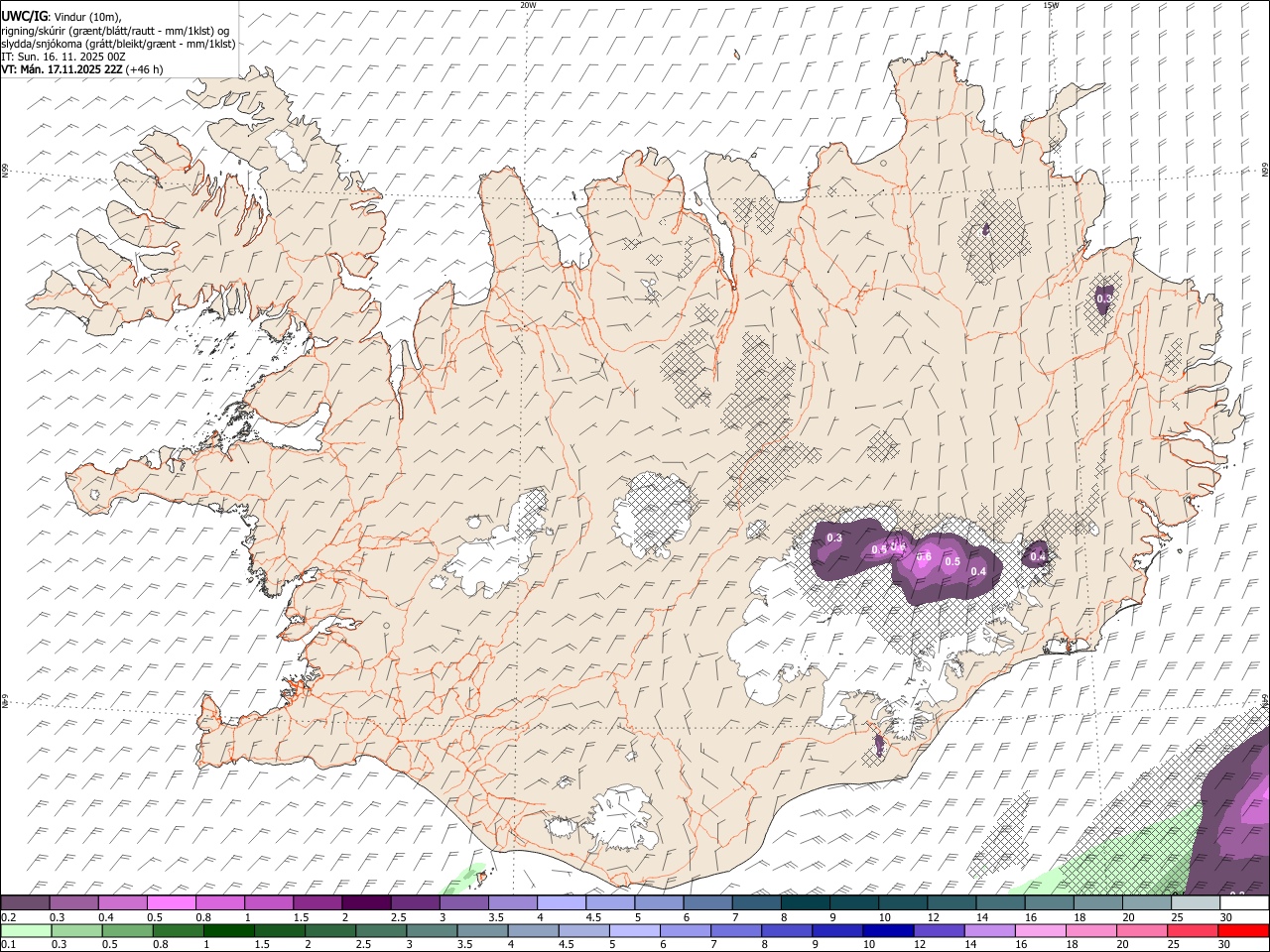Click the 0.3 value on the western central snow area
This screenshot has width=1270, height=952.
coord(834,538)
